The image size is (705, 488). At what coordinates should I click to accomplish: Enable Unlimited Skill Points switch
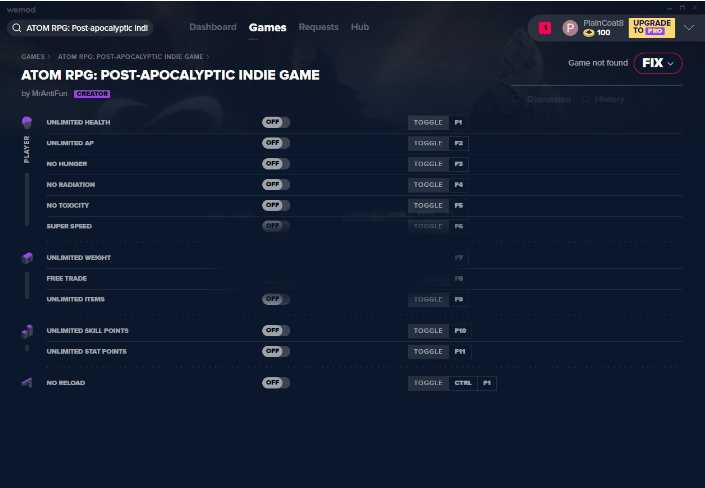276,331
